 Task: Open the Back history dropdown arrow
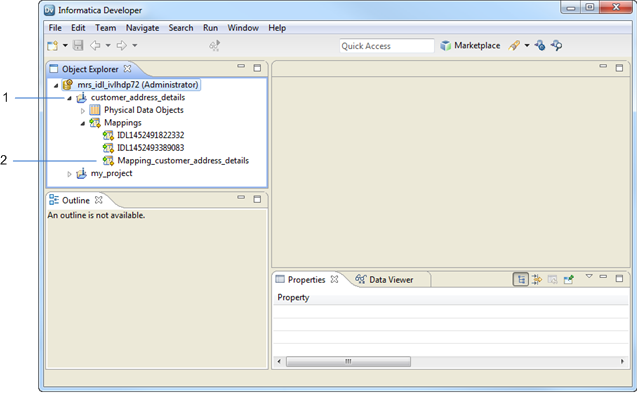[108, 46]
